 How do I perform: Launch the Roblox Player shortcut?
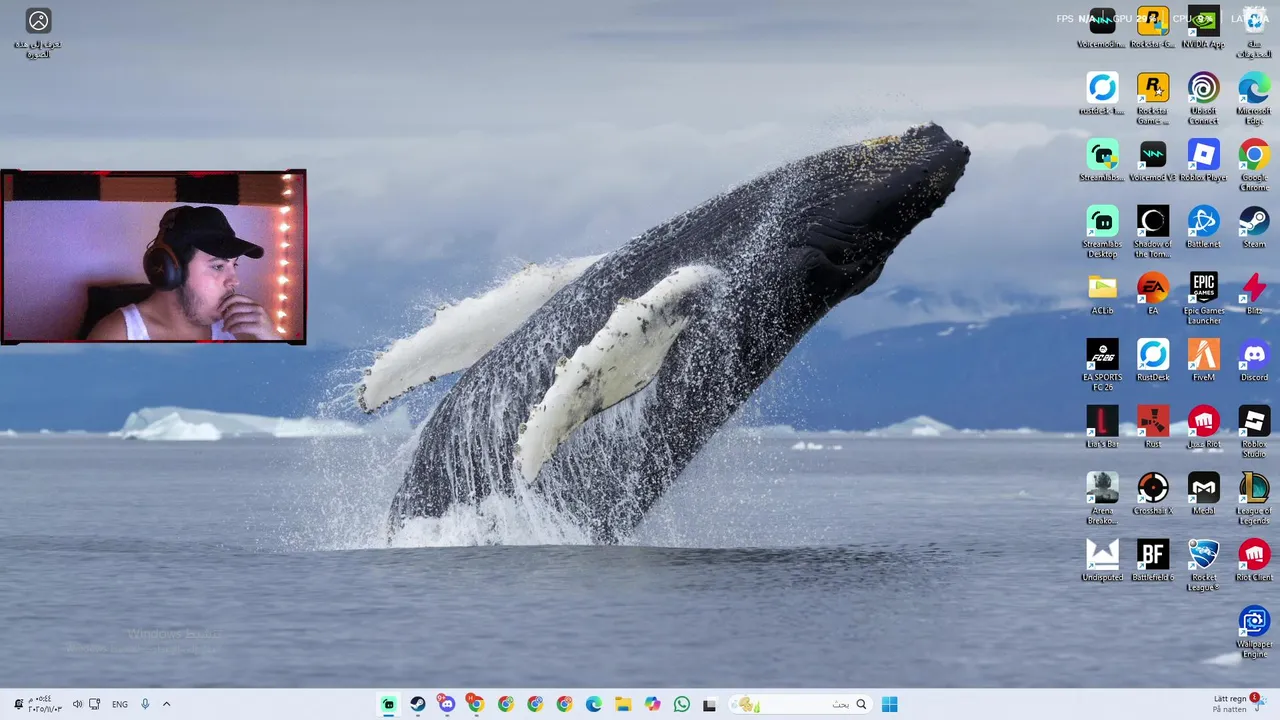(x=1203, y=160)
